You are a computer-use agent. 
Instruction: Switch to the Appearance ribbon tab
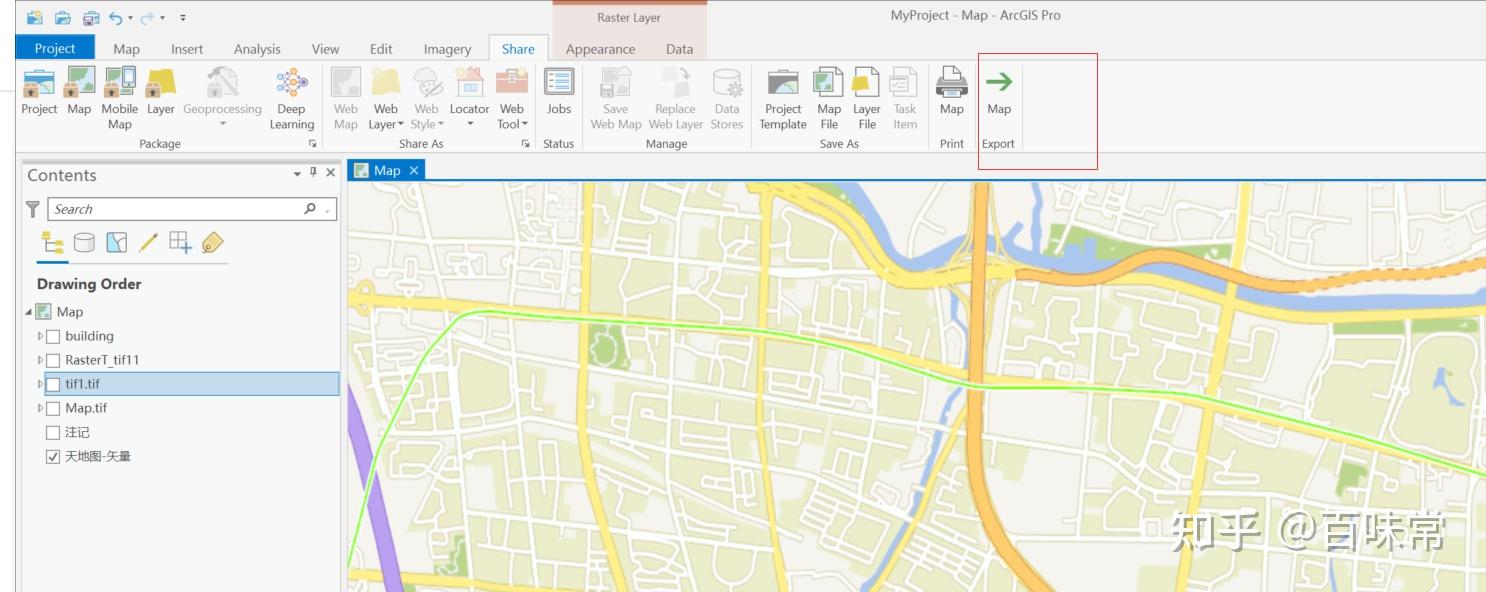(600, 48)
